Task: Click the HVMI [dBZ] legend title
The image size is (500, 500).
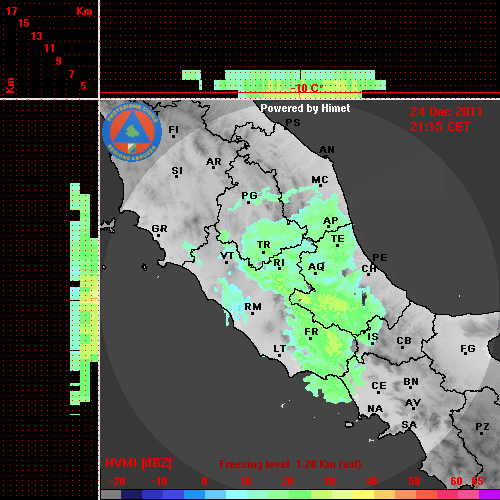Action: point(138,463)
